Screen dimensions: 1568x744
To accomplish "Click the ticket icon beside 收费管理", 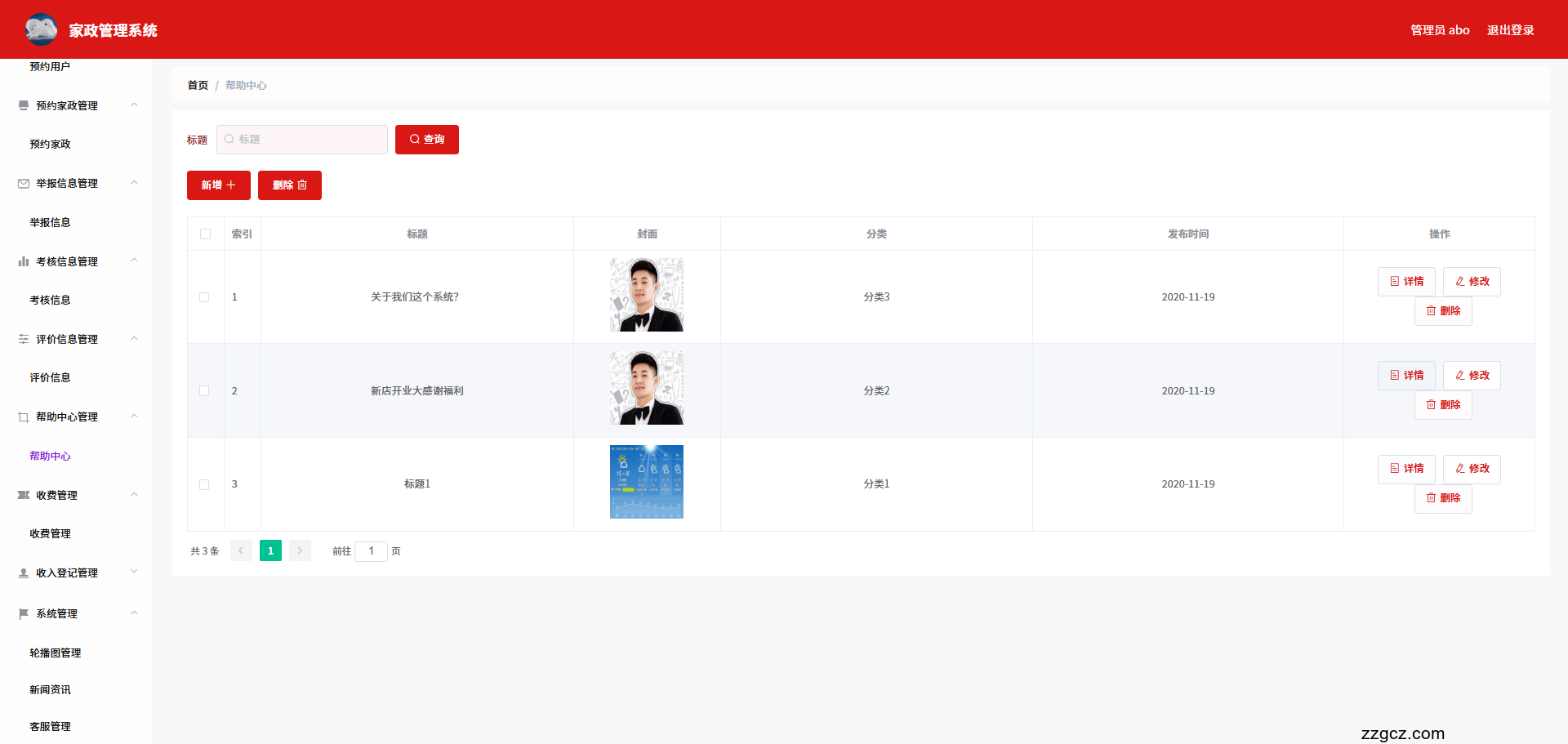I will tap(24, 495).
